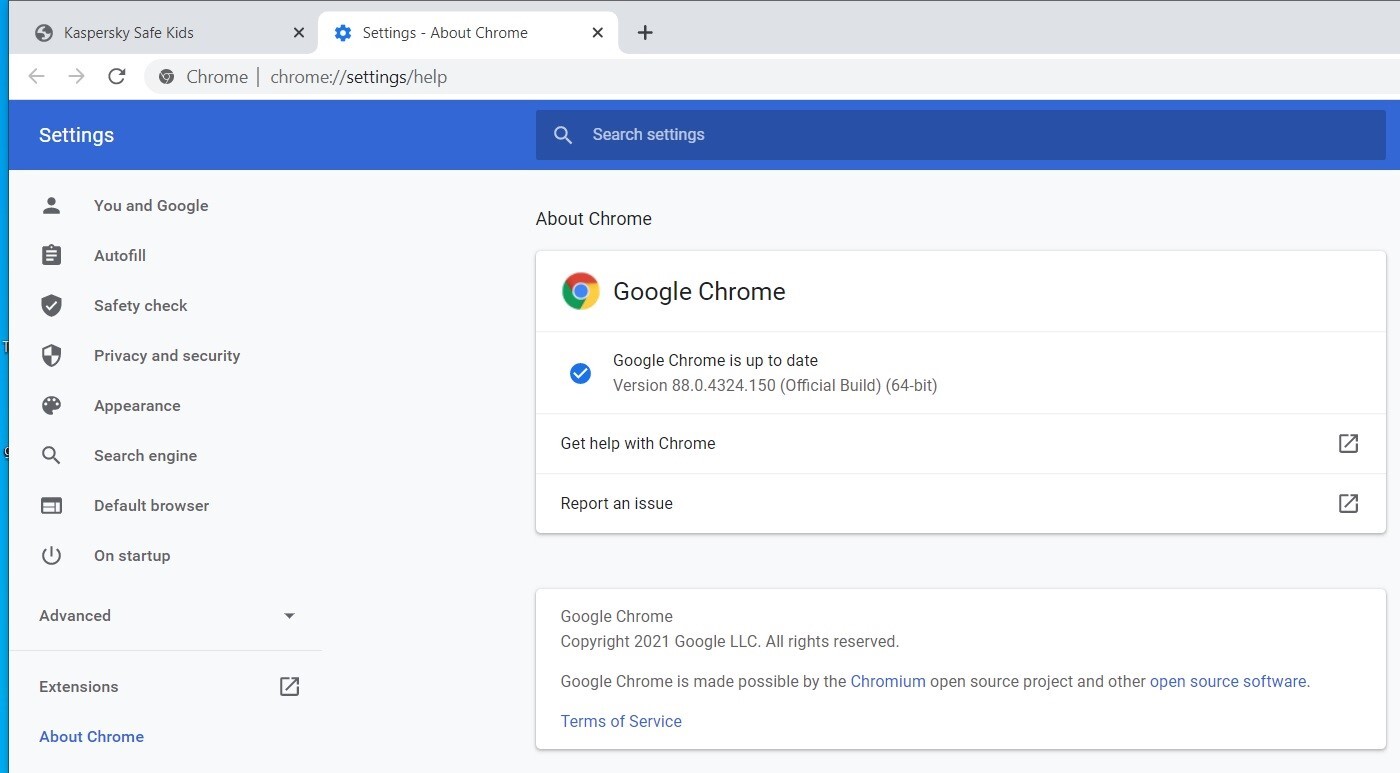Click the person icon for You and Google
Viewport: 1400px width, 773px height.
tap(51, 205)
